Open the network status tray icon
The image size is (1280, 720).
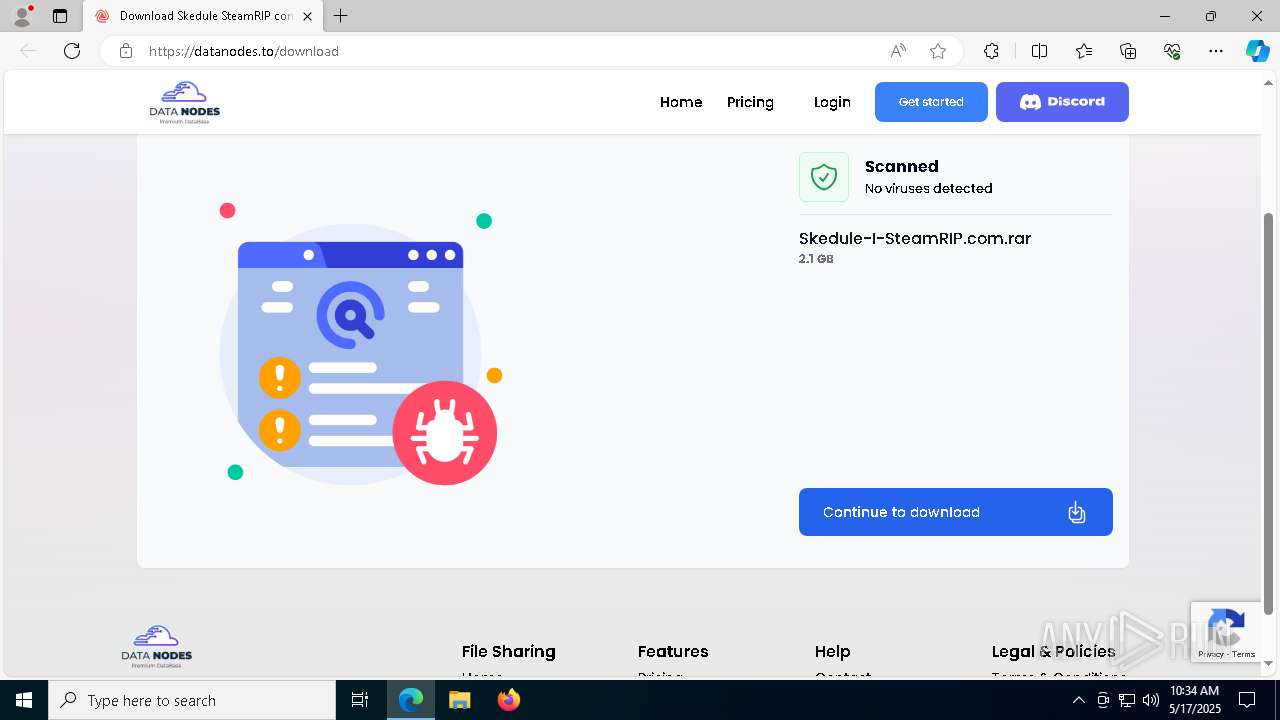tap(1127, 700)
